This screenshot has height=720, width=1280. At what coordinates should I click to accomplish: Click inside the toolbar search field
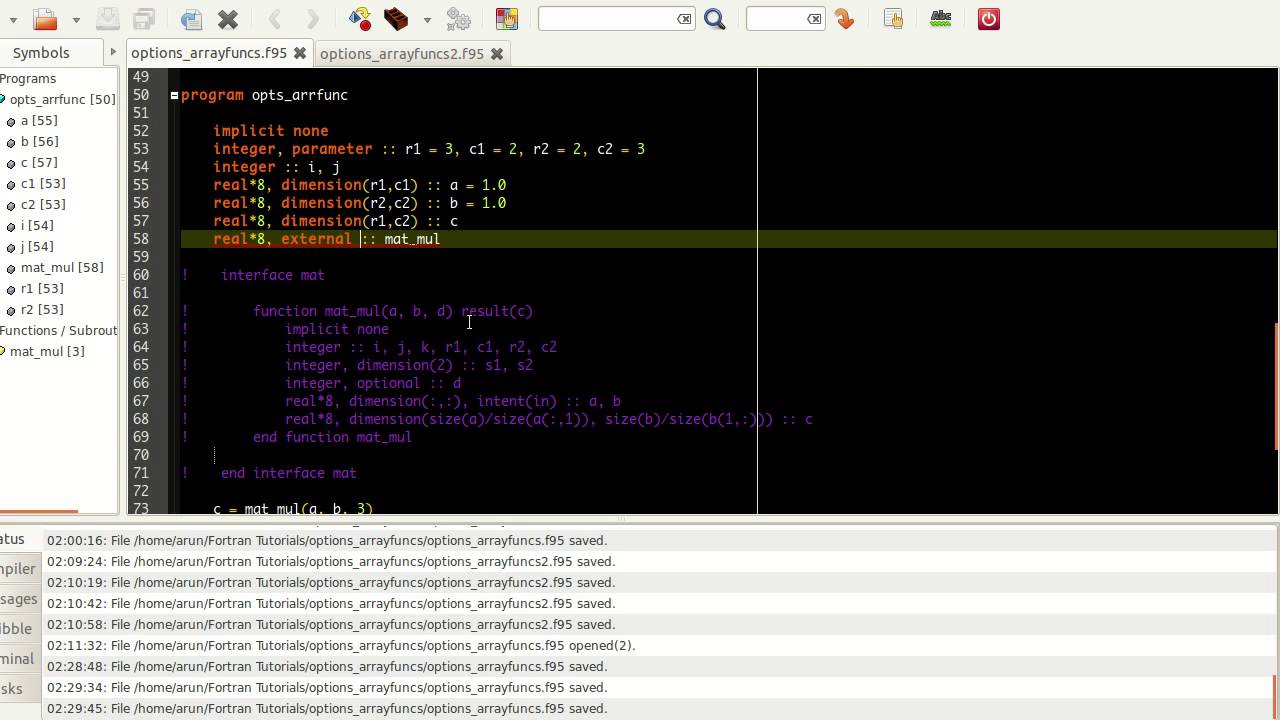(607, 19)
